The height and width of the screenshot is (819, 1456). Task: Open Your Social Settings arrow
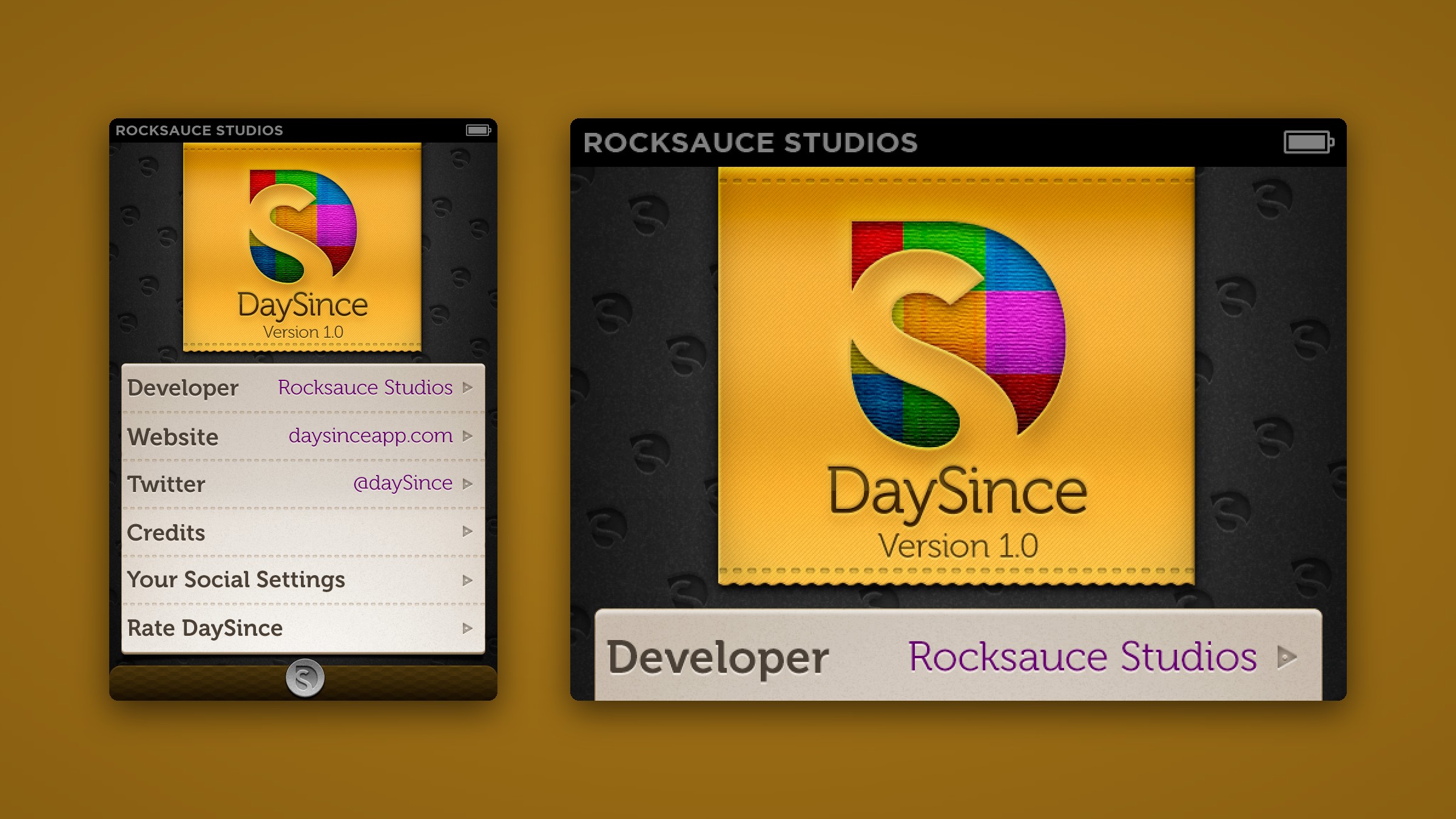click(x=467, y=580)
